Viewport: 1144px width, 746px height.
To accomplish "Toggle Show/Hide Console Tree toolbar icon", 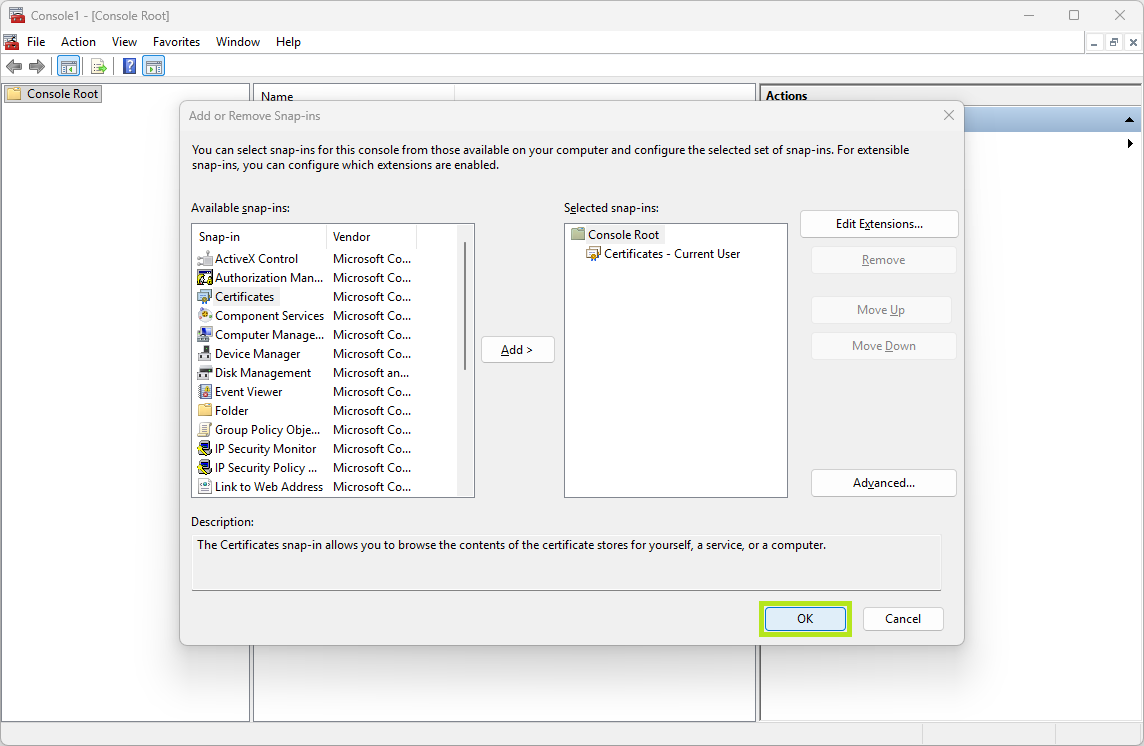I will click(x=69, y=66).
